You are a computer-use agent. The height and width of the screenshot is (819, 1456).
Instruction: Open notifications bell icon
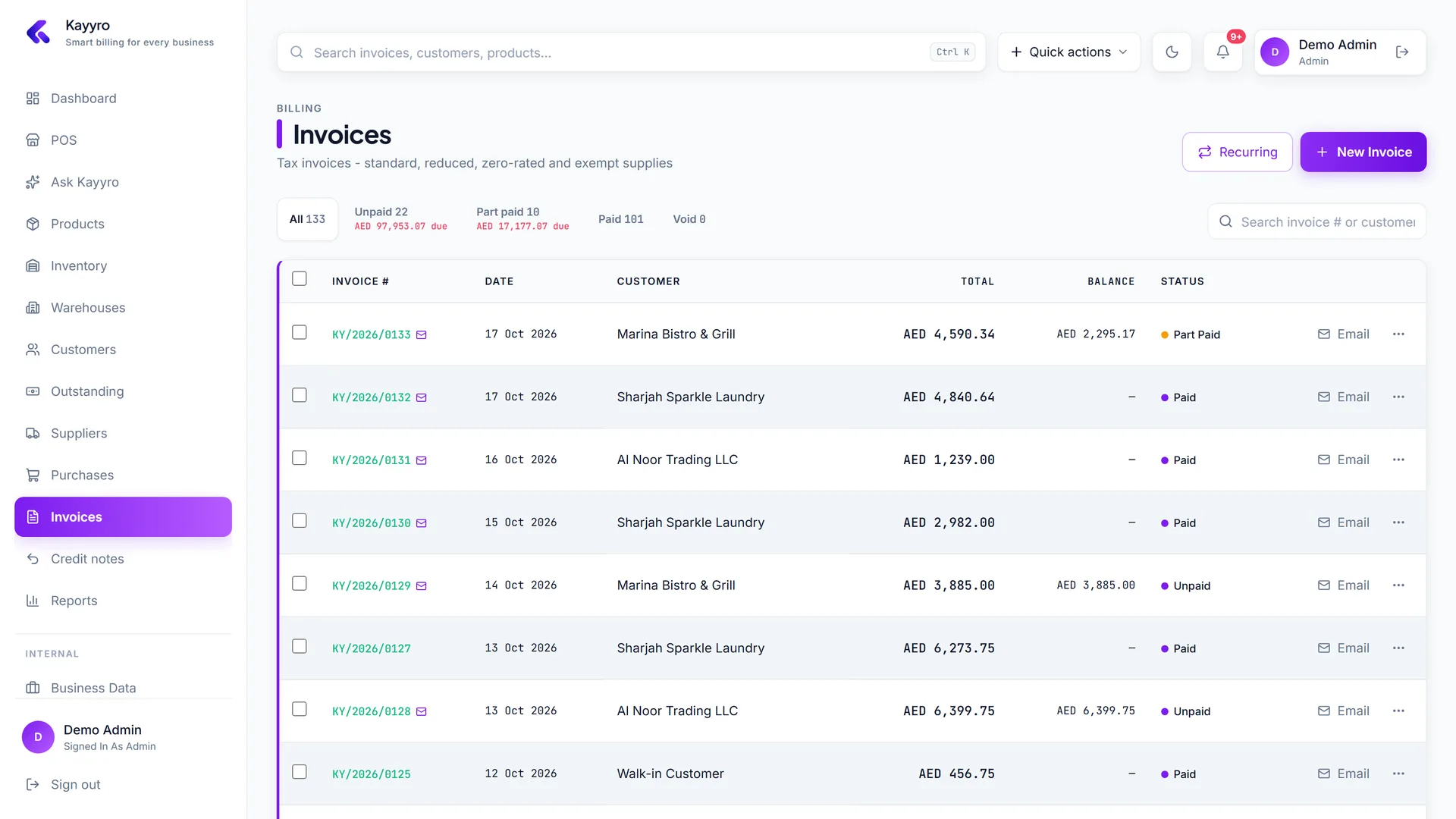pos(1222,52)
